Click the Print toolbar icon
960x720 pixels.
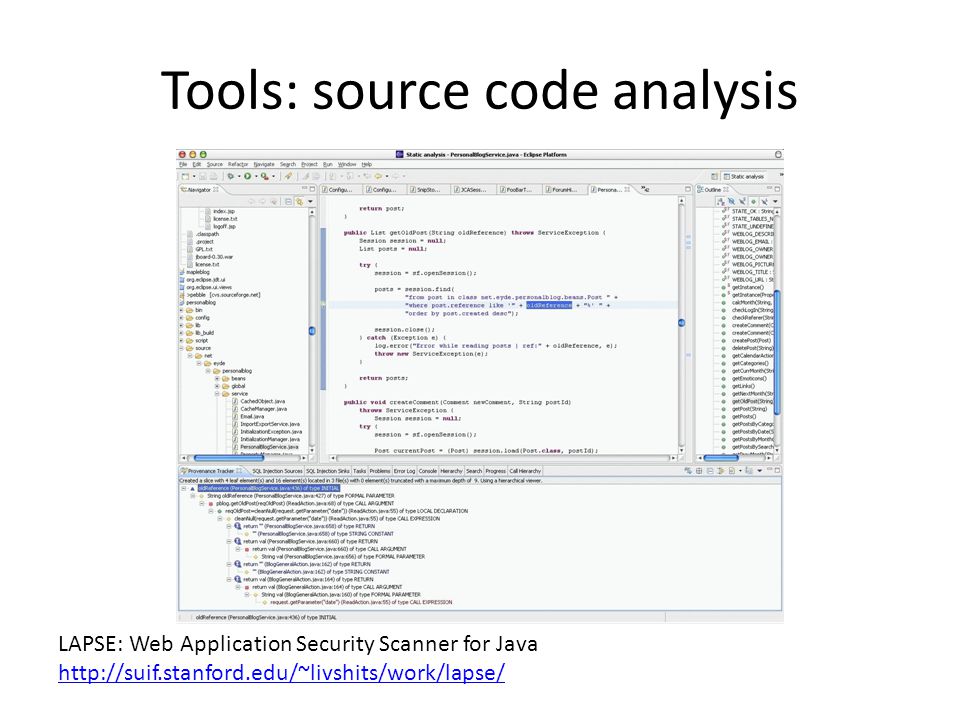point(212,176)
